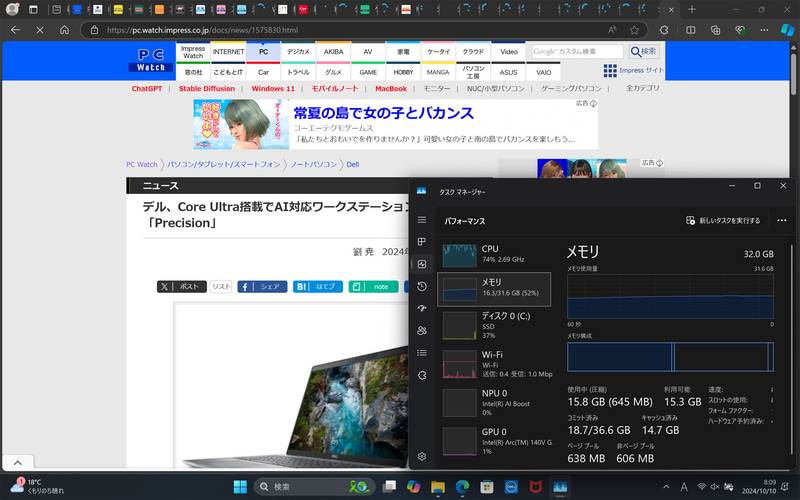This screenshot has height=500, width=800.
Task: Click PC Watch site logo
Action: 151,60
